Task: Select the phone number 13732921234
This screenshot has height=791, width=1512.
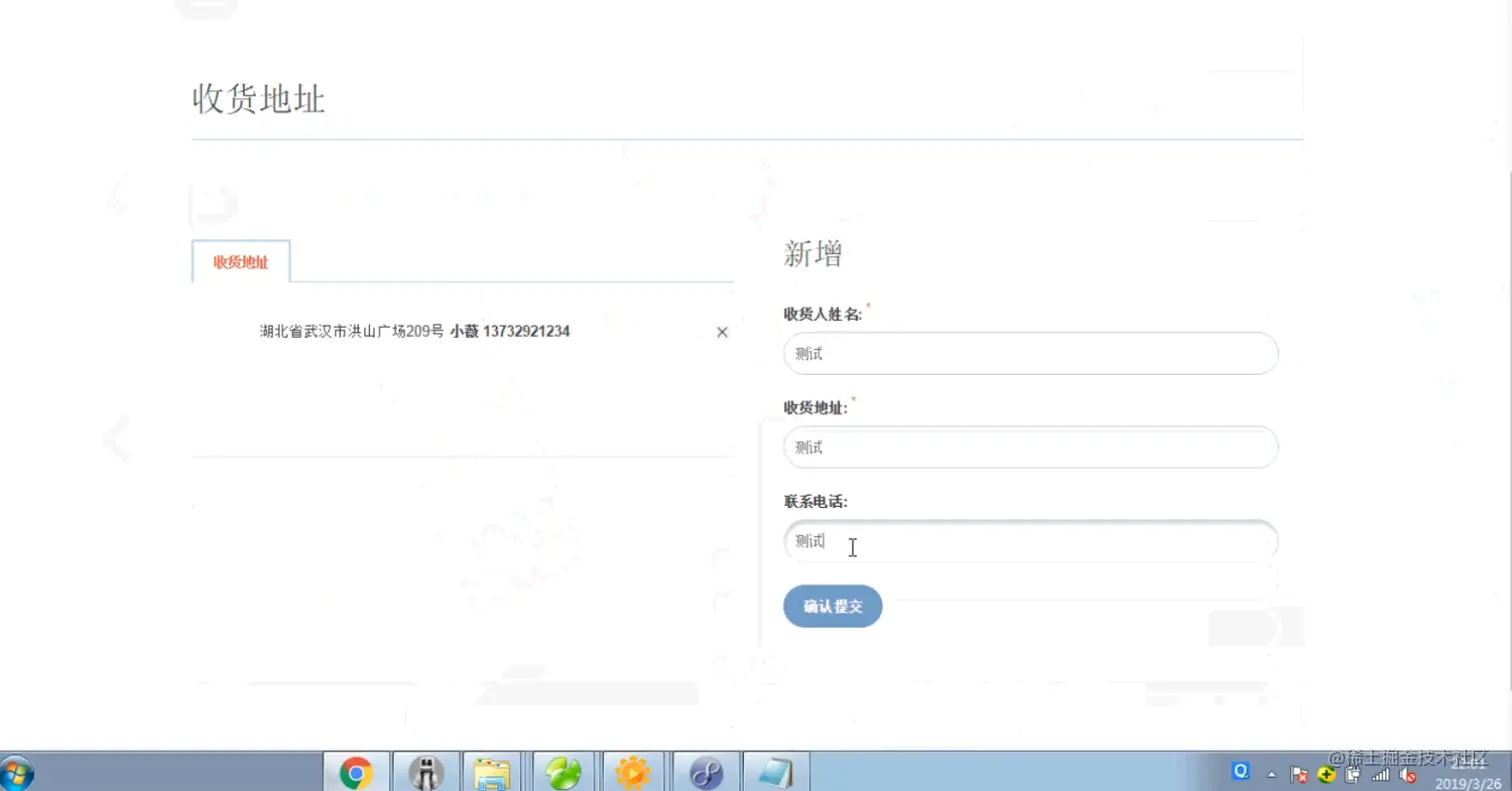Action: 526,332
